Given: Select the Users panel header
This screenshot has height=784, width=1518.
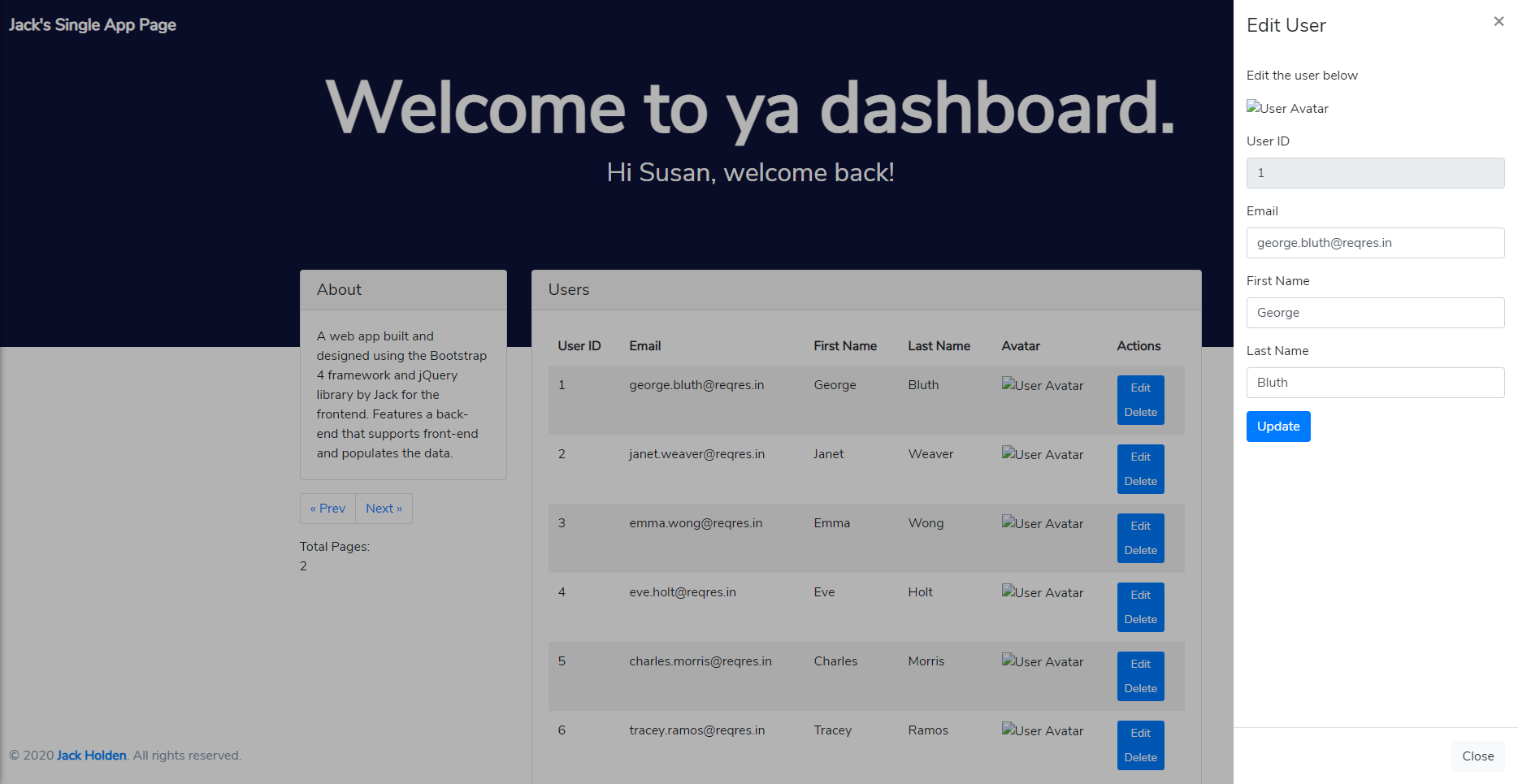Looking at the screenshot, I should (x=568, y=289).
